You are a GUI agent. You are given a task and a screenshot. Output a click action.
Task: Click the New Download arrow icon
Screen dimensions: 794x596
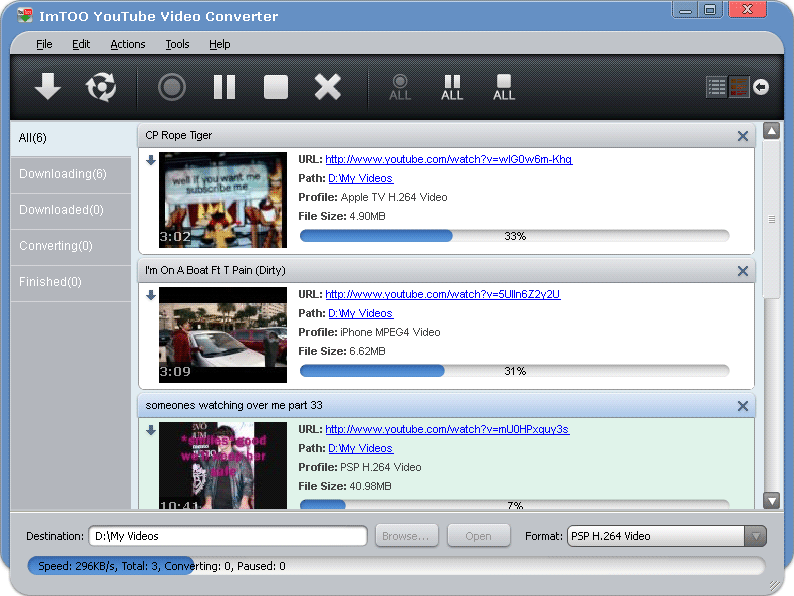click(x=48, y=87)
